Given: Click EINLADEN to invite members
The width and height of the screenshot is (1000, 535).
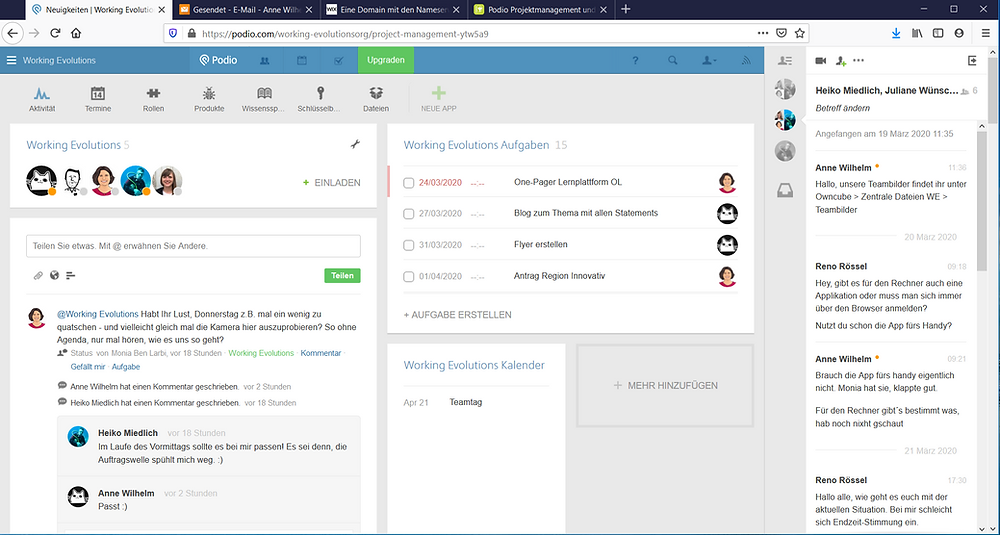Looking at the screenshot, I should [x=332, y=182].
